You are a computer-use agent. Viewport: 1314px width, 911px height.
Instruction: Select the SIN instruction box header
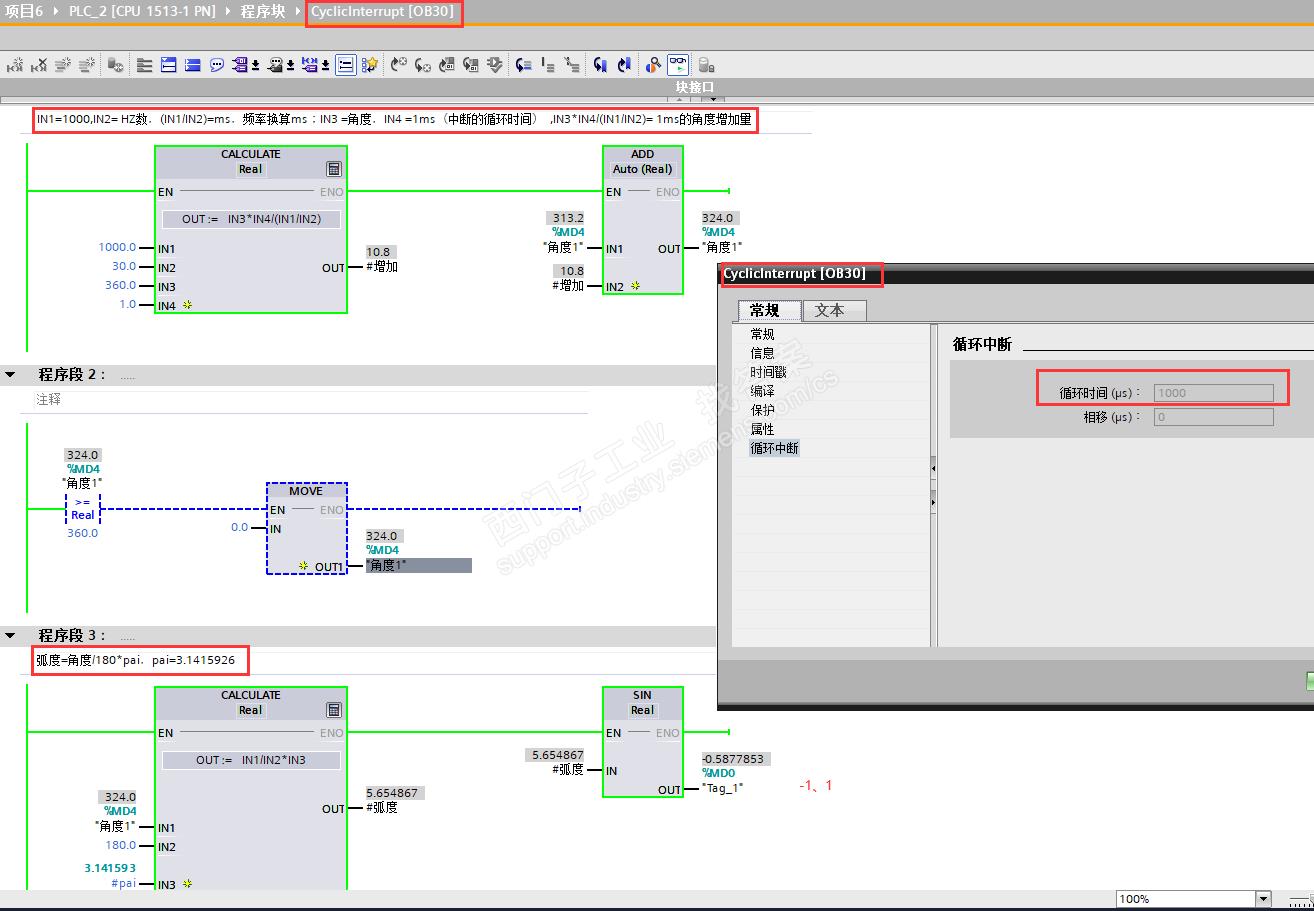point(642,702)
